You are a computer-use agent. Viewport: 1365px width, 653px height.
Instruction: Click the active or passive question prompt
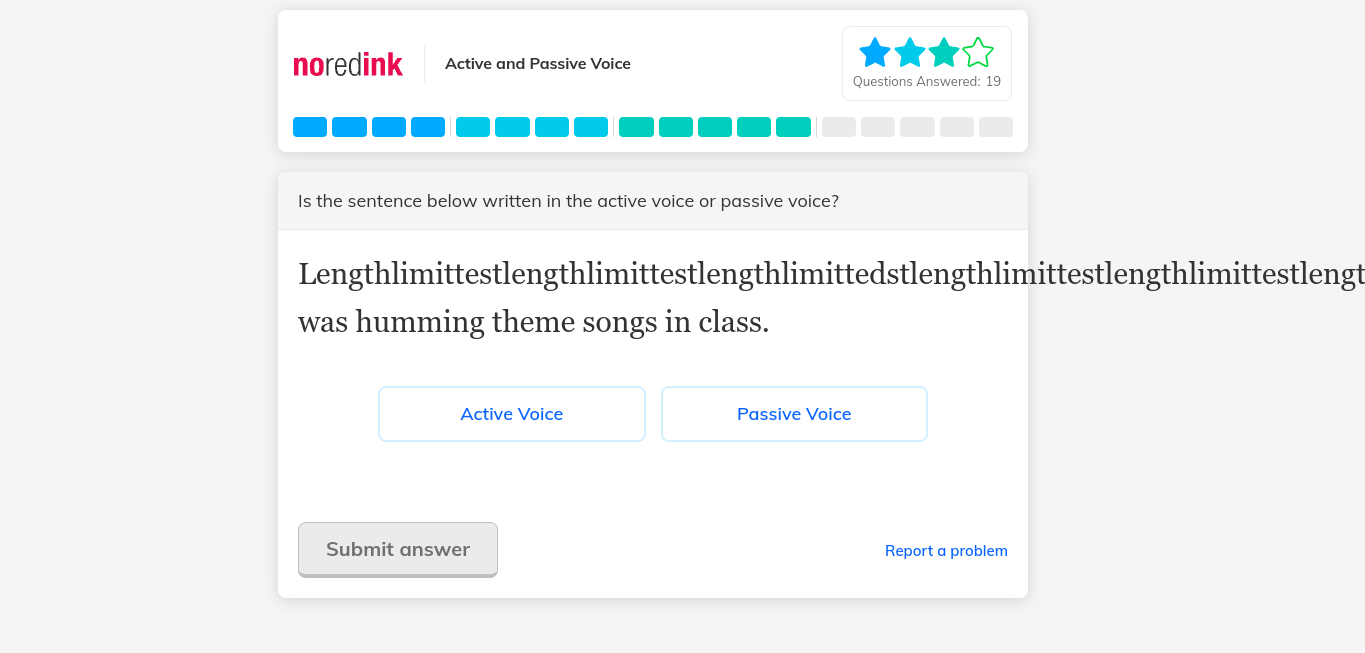point(568,201)
